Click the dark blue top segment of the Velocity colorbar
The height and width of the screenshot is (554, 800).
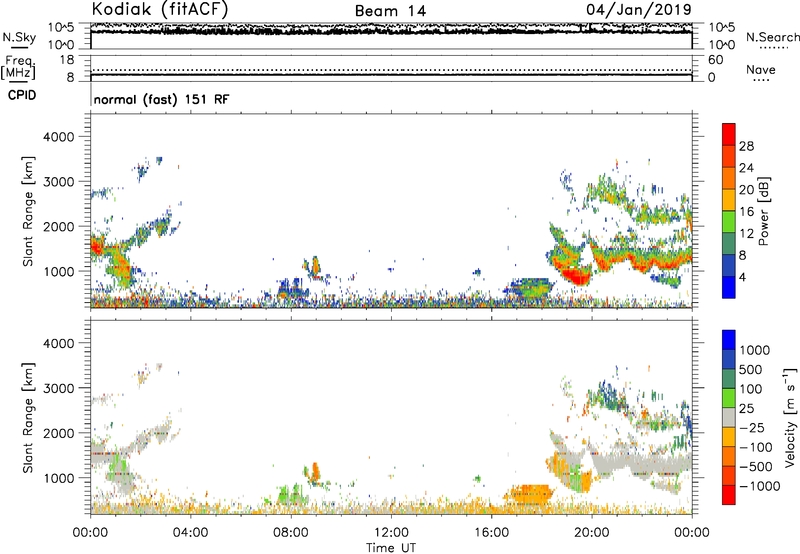click(729, 340)
